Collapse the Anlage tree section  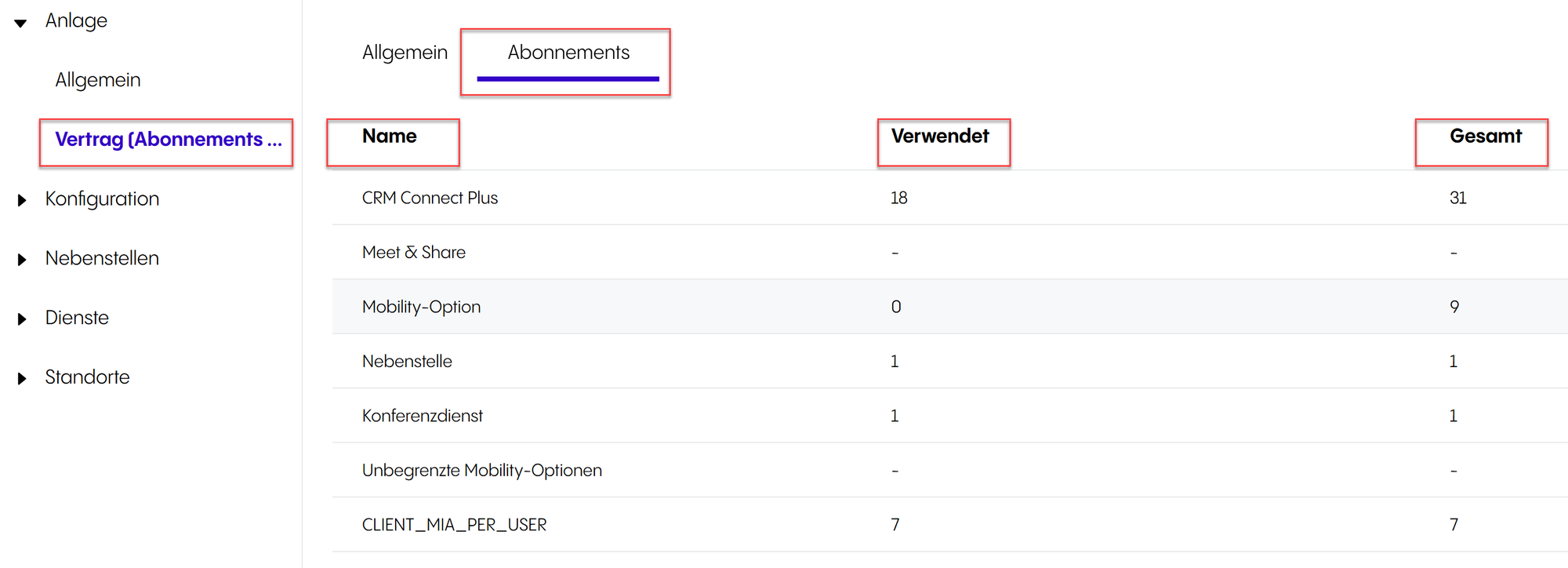21,23
